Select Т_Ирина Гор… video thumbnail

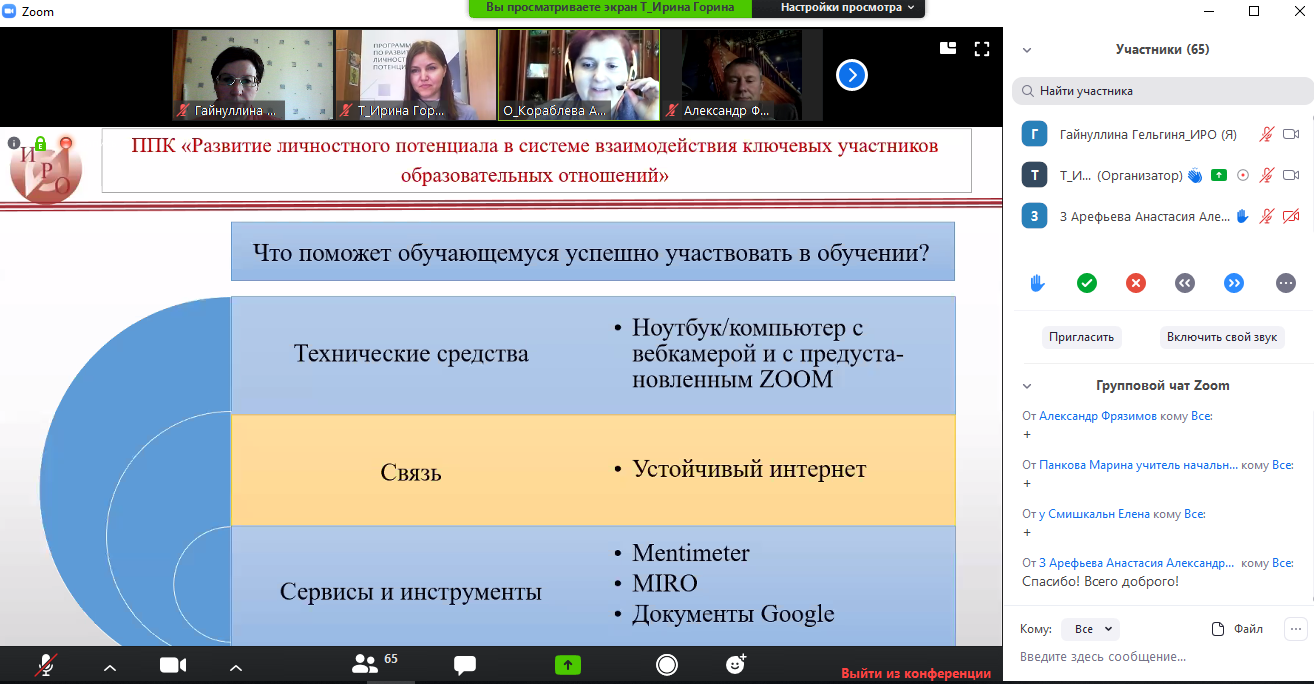[415, 75]
